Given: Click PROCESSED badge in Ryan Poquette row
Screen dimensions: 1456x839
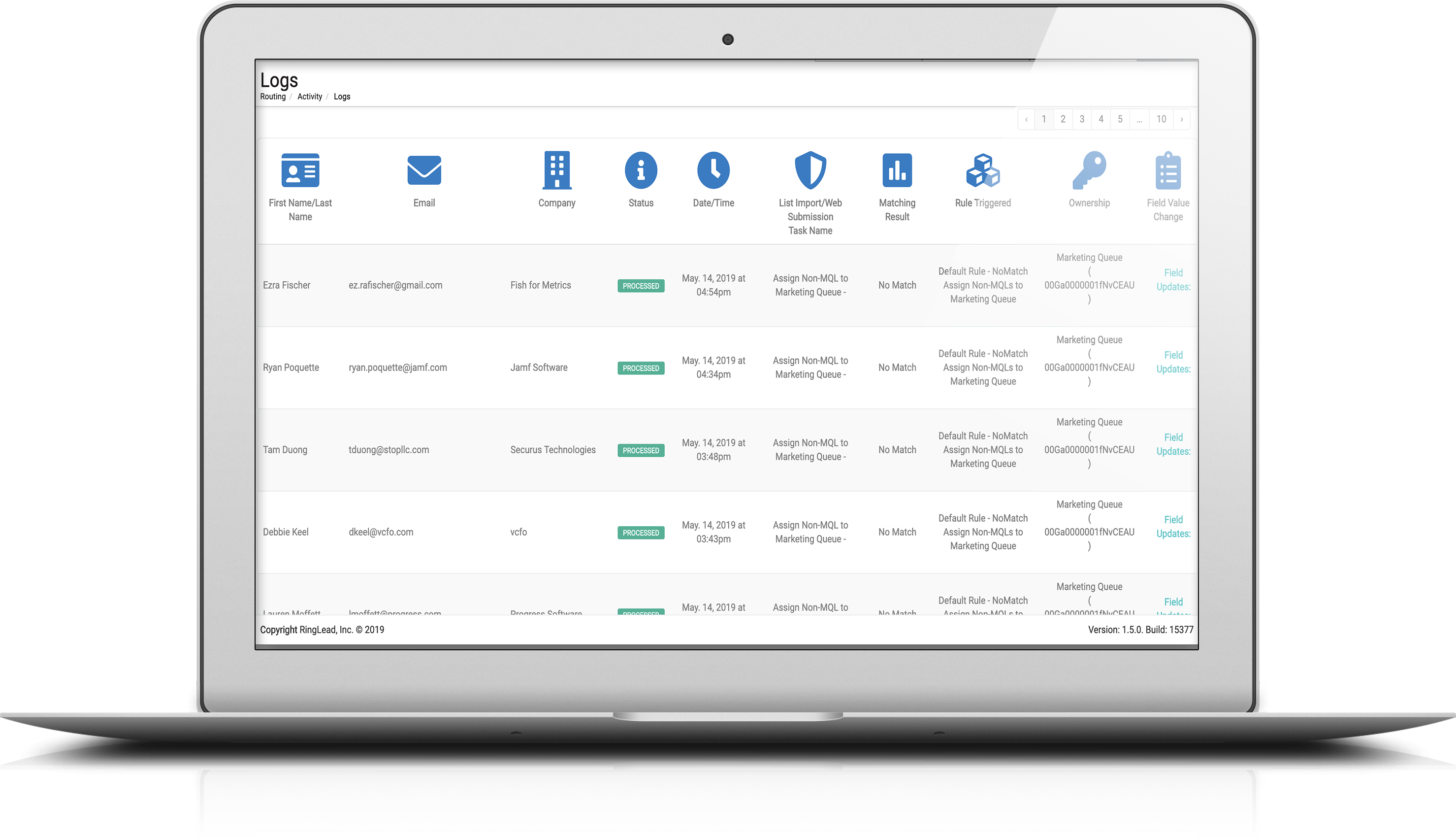Looking at the screenshot, I should pyautogui.click(x=641, y=368).
